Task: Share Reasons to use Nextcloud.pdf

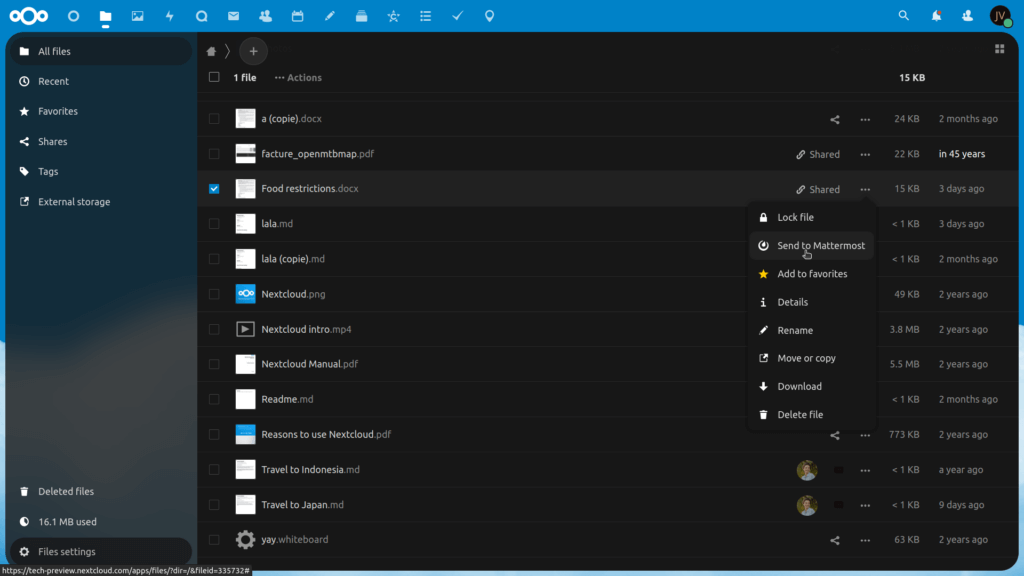Action: tap(835, 435)
